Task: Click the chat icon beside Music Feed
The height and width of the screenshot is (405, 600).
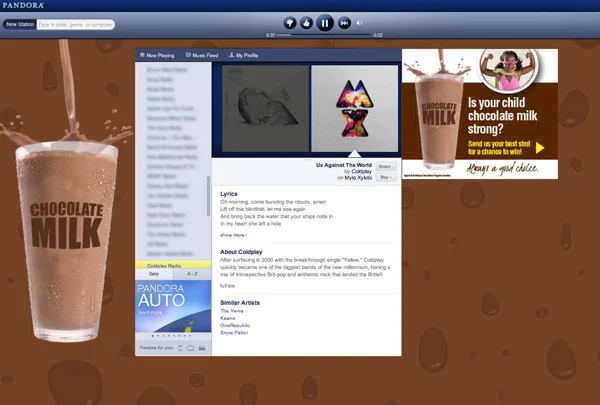Action: coord(188,55)
